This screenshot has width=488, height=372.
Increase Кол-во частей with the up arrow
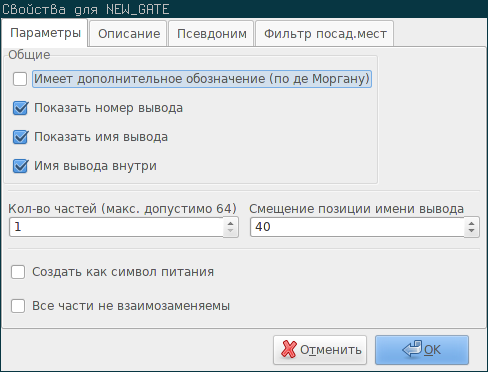pyautogui.click(x=231, y=223)
